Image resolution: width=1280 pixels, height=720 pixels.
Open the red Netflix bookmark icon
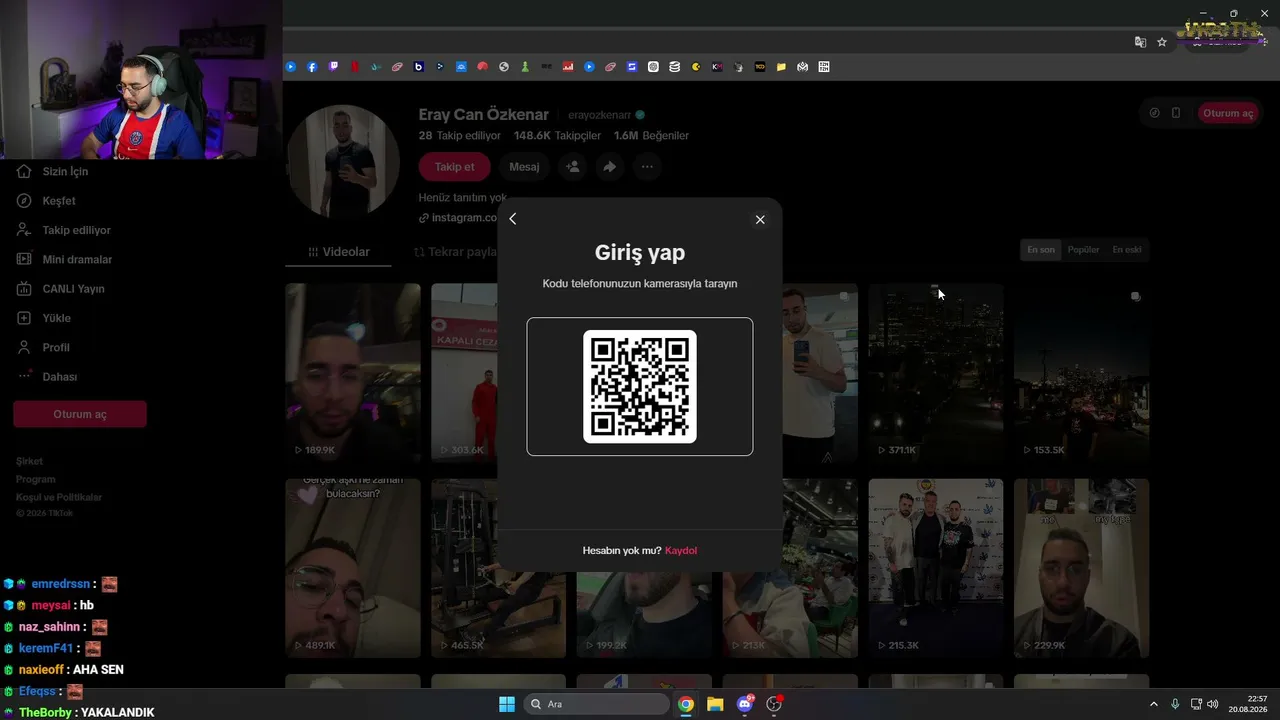point(355,67)
